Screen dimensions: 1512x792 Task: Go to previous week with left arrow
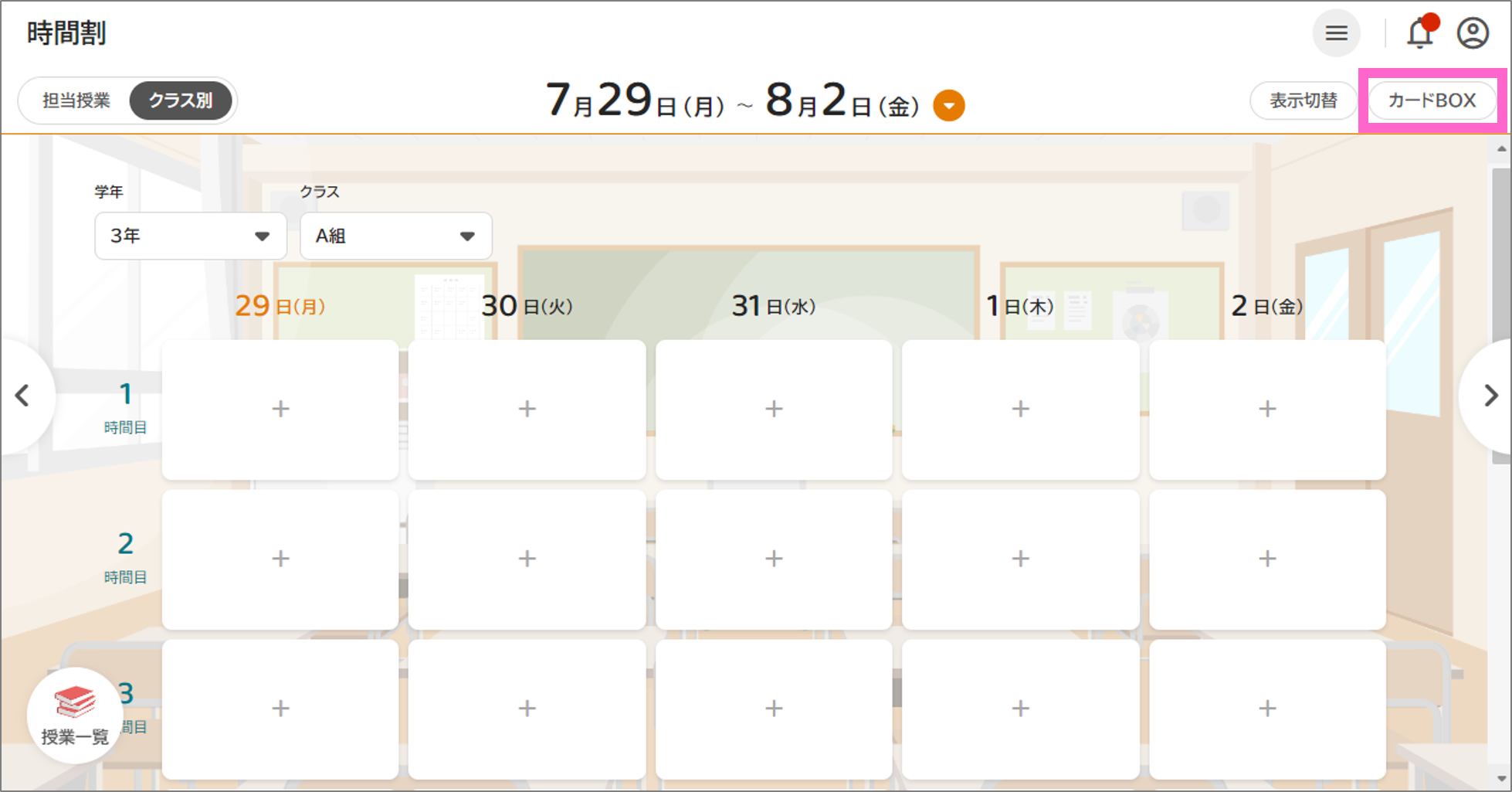[23, 396]
